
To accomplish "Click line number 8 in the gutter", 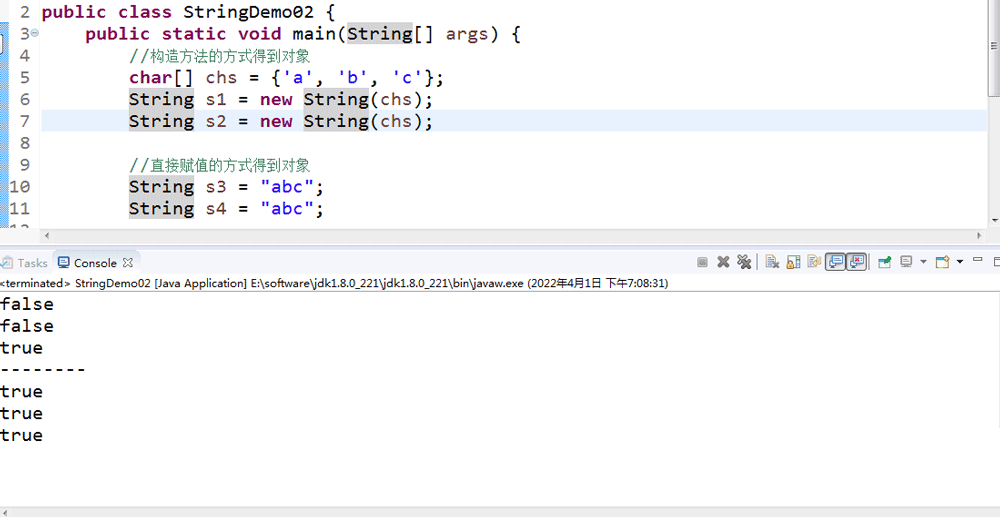I will 24,143.
